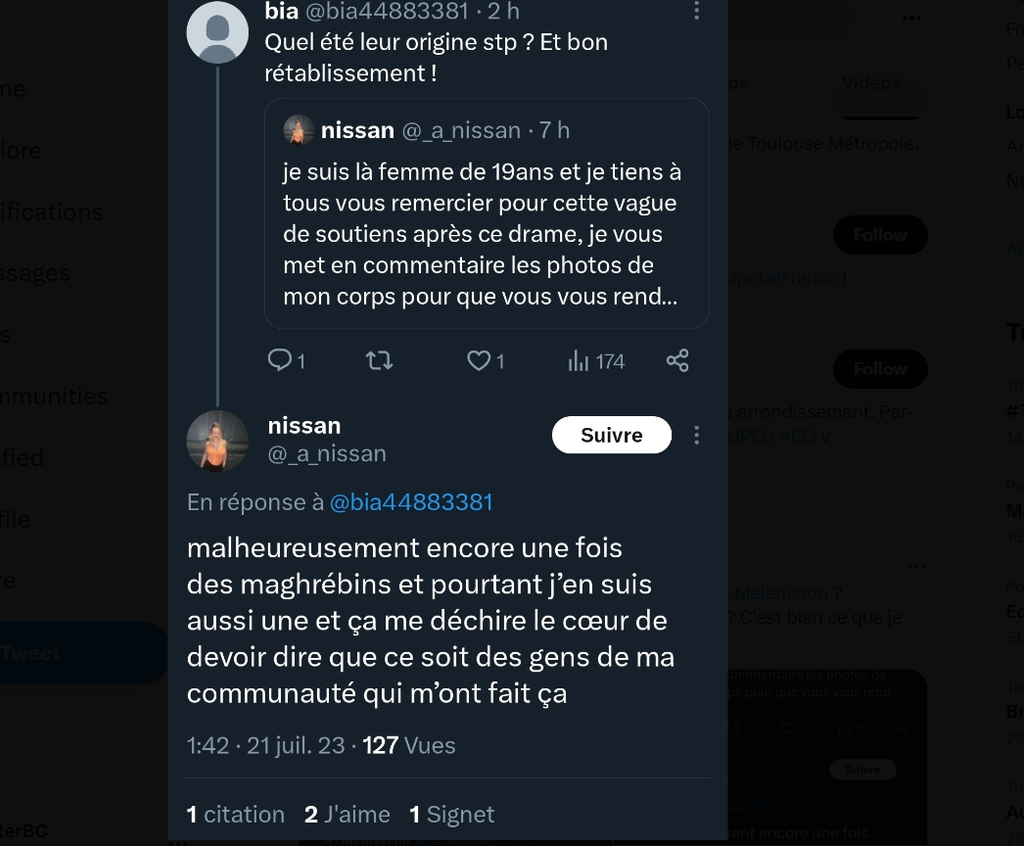1024x846 pixels.
Task: Click the bia username at top
Action: pos(281,11)
